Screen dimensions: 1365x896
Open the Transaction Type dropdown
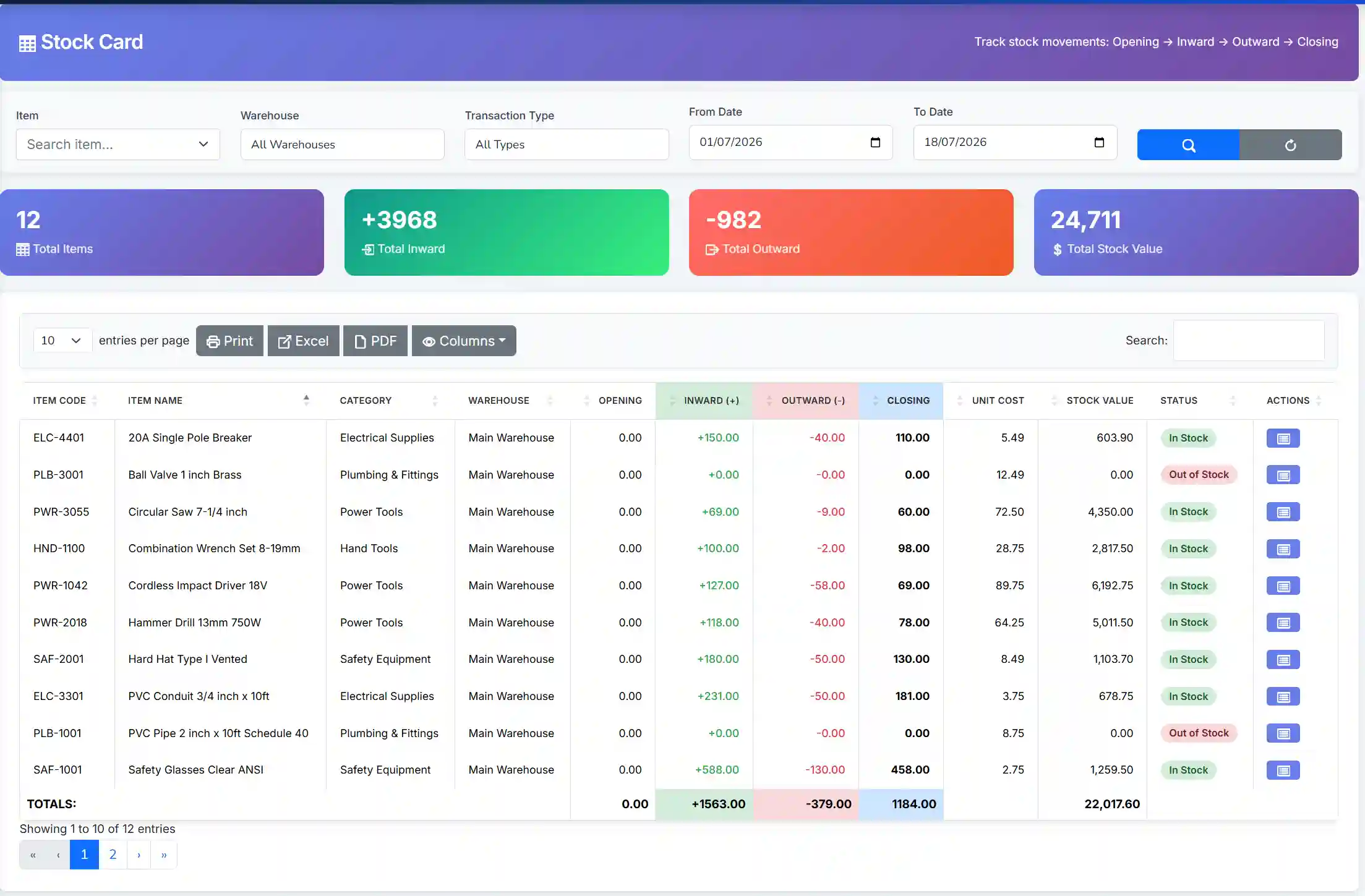(x=567, y=145)
